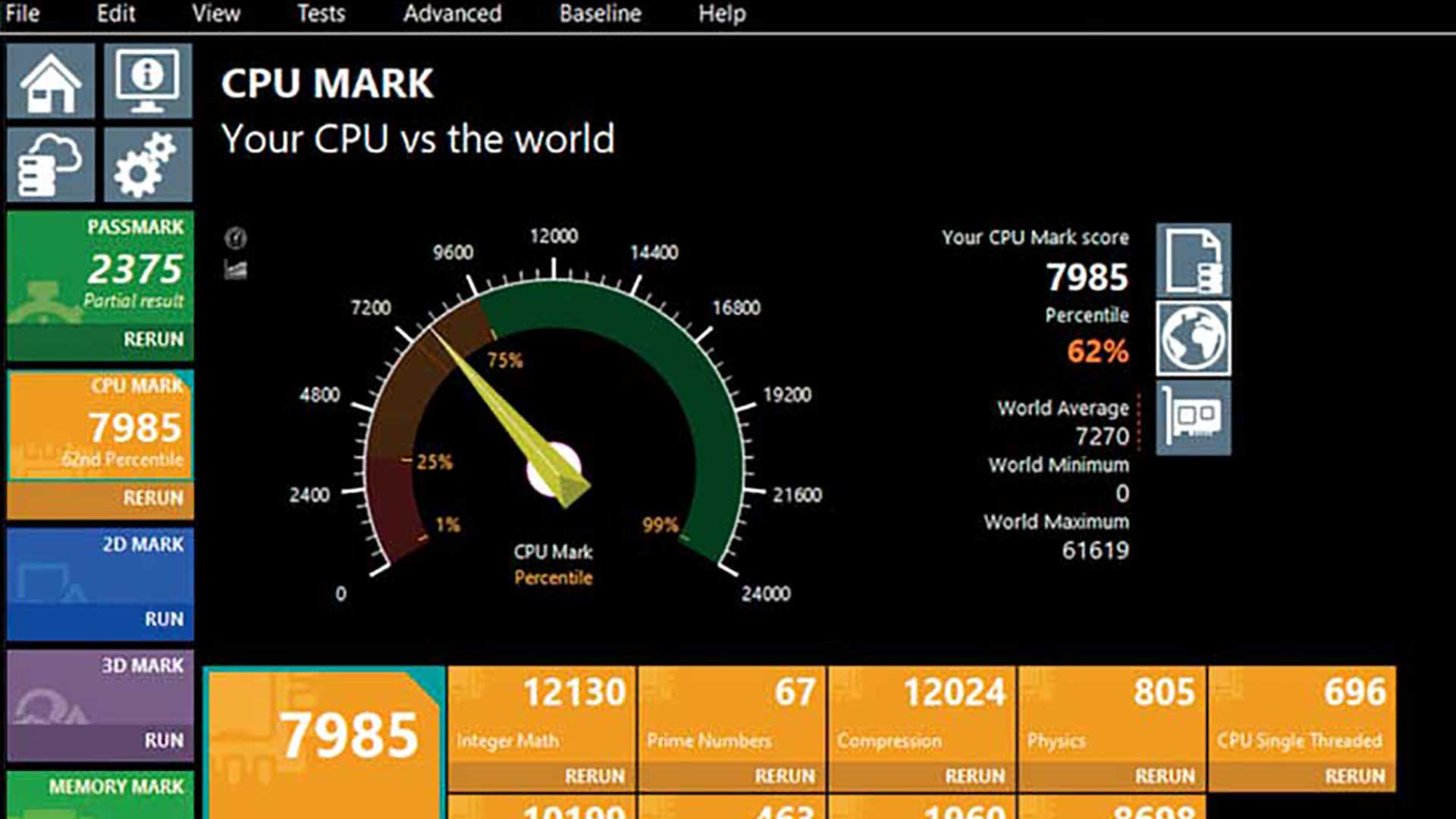Open the Baseline menu
The image size is (1456, 819).
coord(600,14)
